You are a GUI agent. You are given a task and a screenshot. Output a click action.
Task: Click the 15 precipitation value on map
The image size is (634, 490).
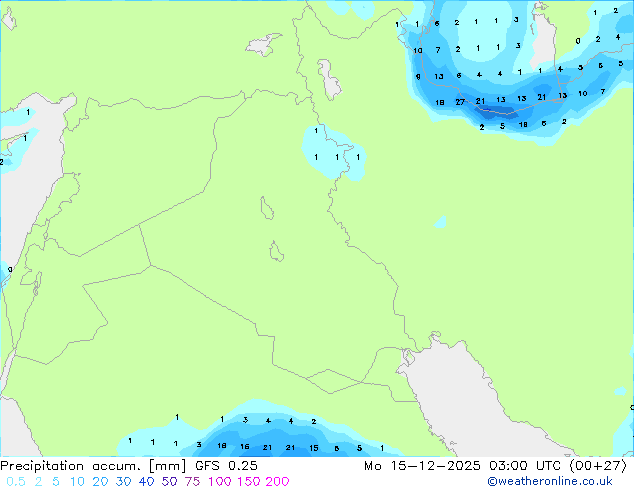[x=314, y=448]
